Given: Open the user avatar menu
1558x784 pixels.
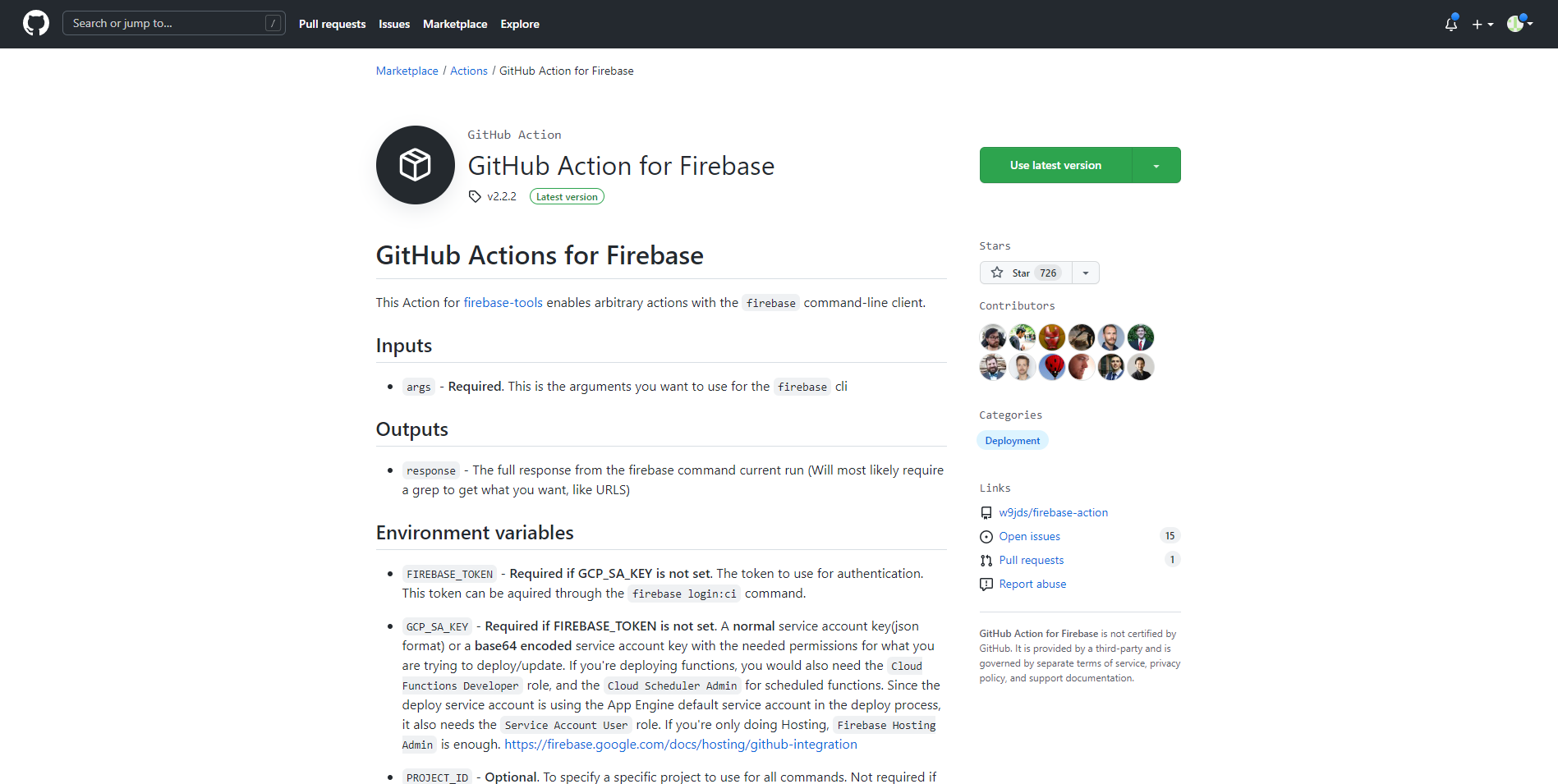Looking at the screenshot, I should coord(1519,24).
